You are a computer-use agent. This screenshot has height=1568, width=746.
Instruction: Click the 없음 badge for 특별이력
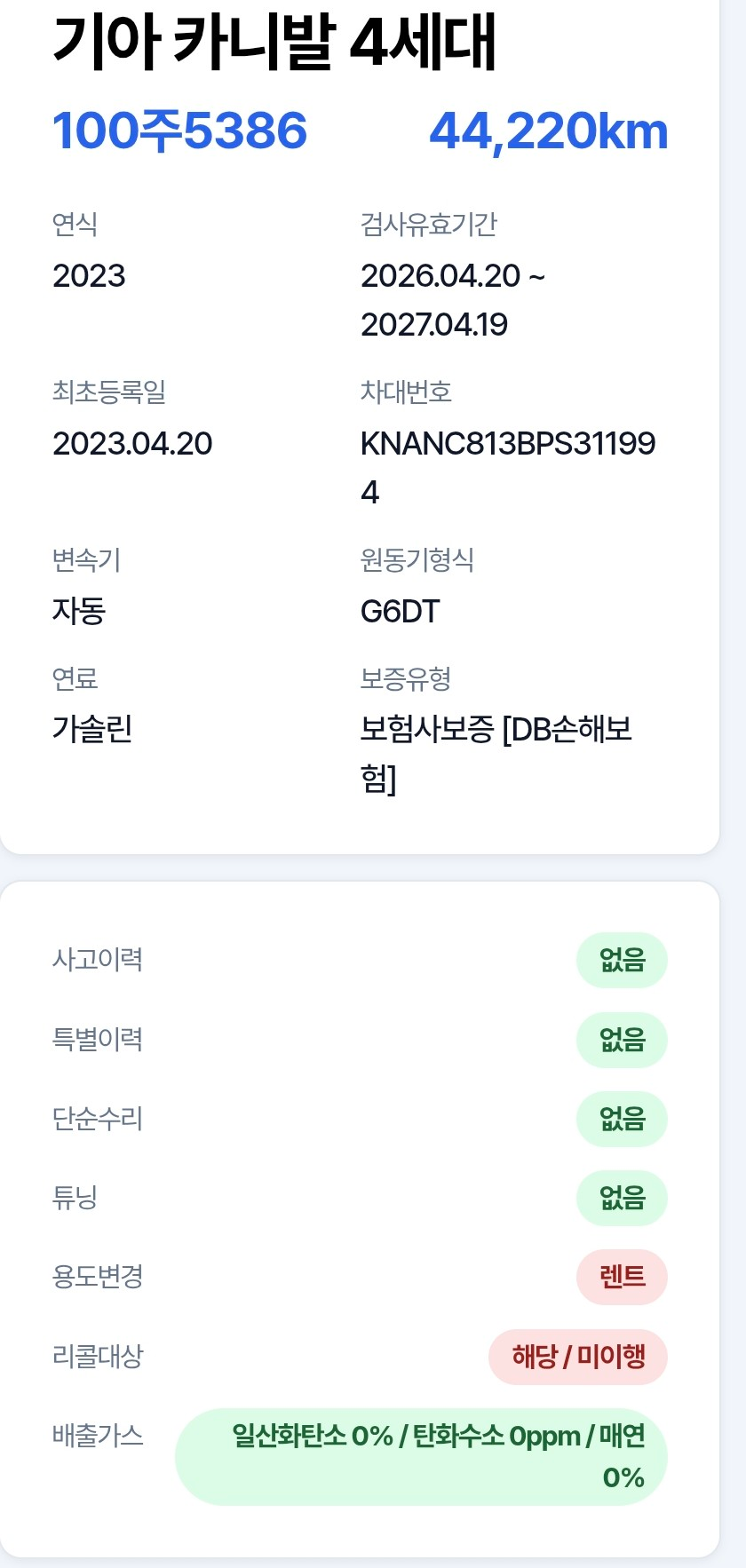coord(622,1040)
